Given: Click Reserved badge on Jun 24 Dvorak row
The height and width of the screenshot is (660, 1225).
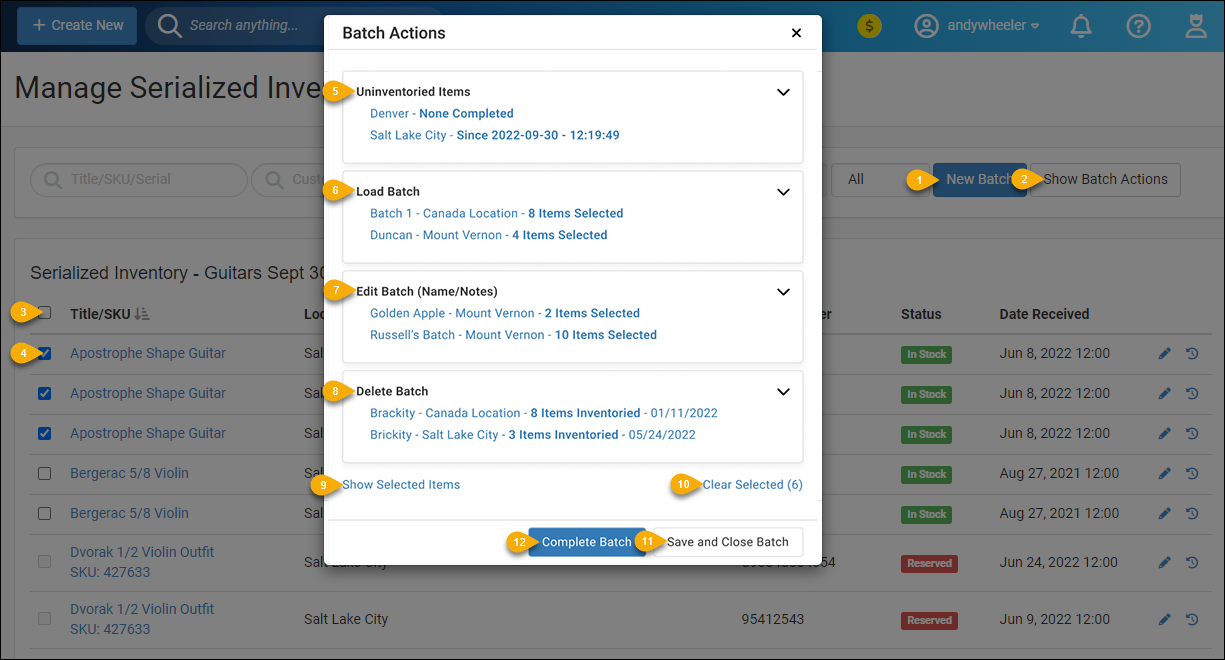Looking at the screenshot, I should click(929, 564).
